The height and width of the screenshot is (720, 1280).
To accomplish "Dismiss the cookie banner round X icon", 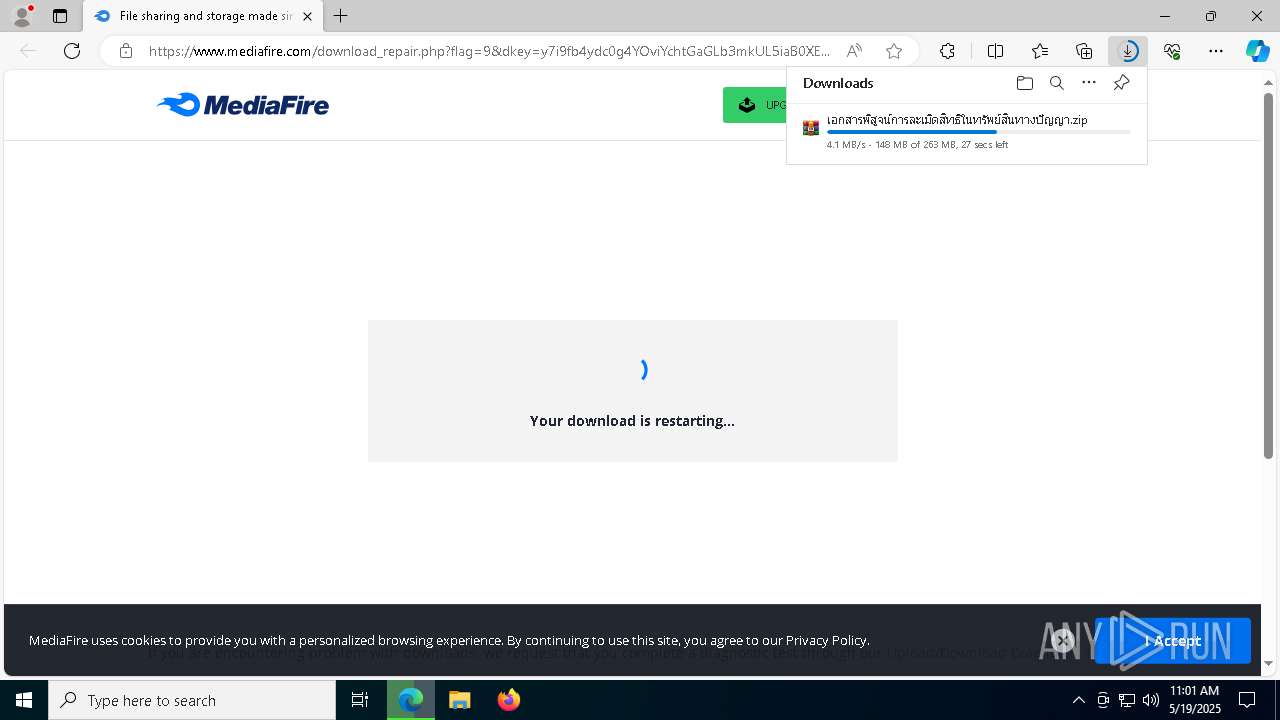I will pos(1063,640).
